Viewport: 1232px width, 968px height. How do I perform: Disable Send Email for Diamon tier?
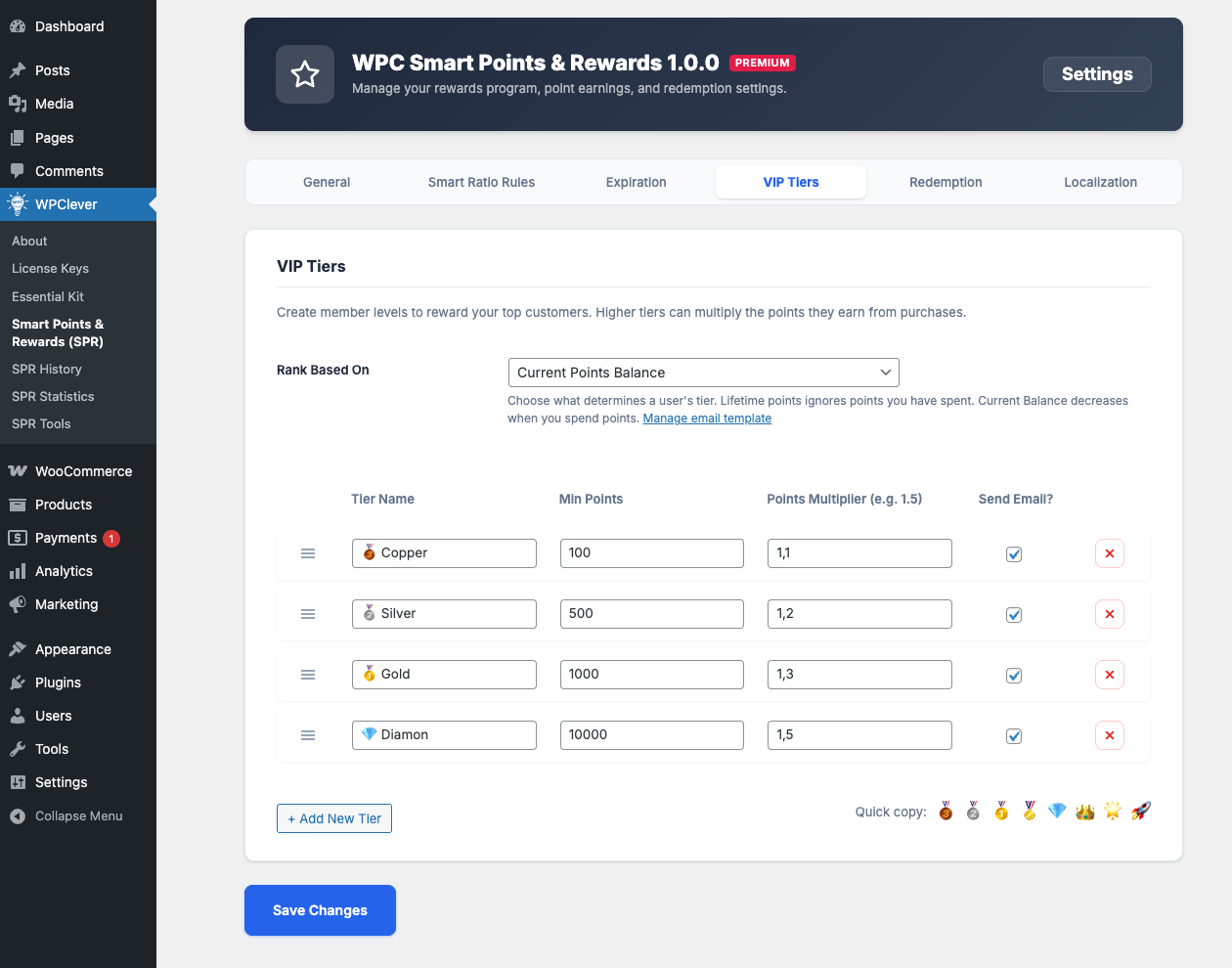tap(1014, 736)
